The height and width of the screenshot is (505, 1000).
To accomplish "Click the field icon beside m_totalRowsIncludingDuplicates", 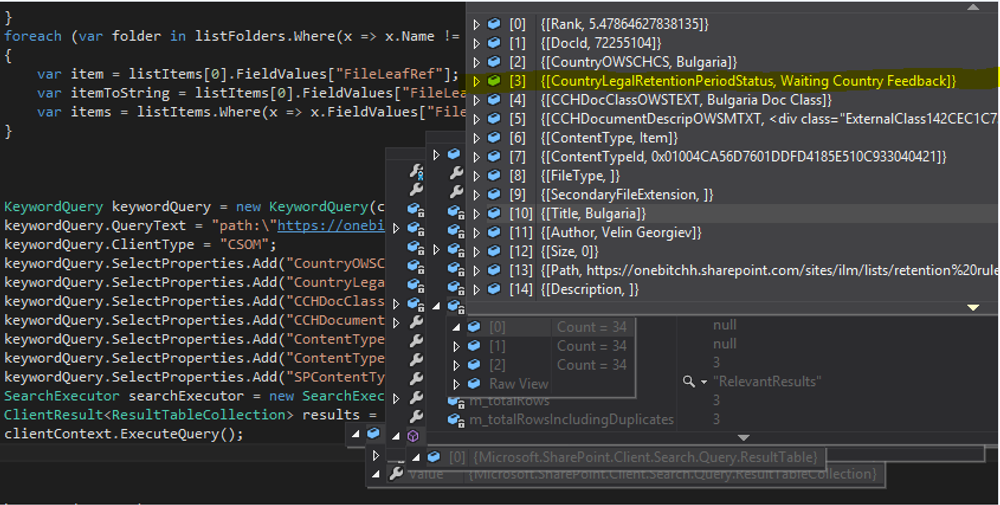I will (457, 420).
